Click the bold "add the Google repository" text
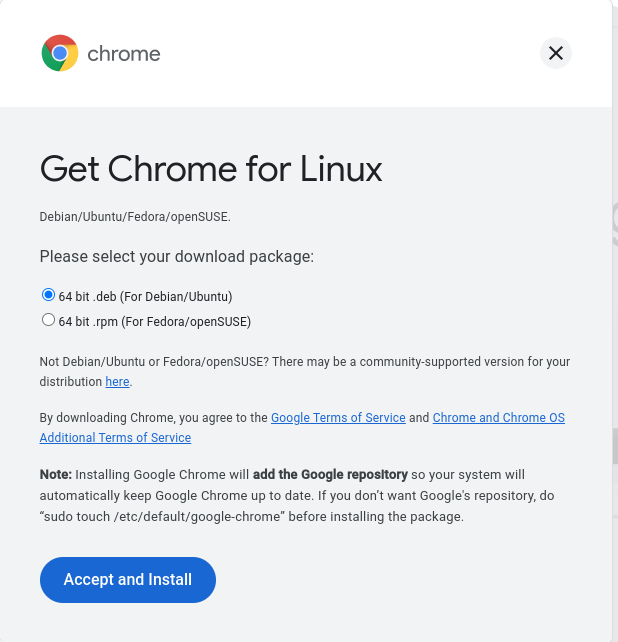Screen dimensions: 618x642 pyautogui.click(x=330, y=474)
